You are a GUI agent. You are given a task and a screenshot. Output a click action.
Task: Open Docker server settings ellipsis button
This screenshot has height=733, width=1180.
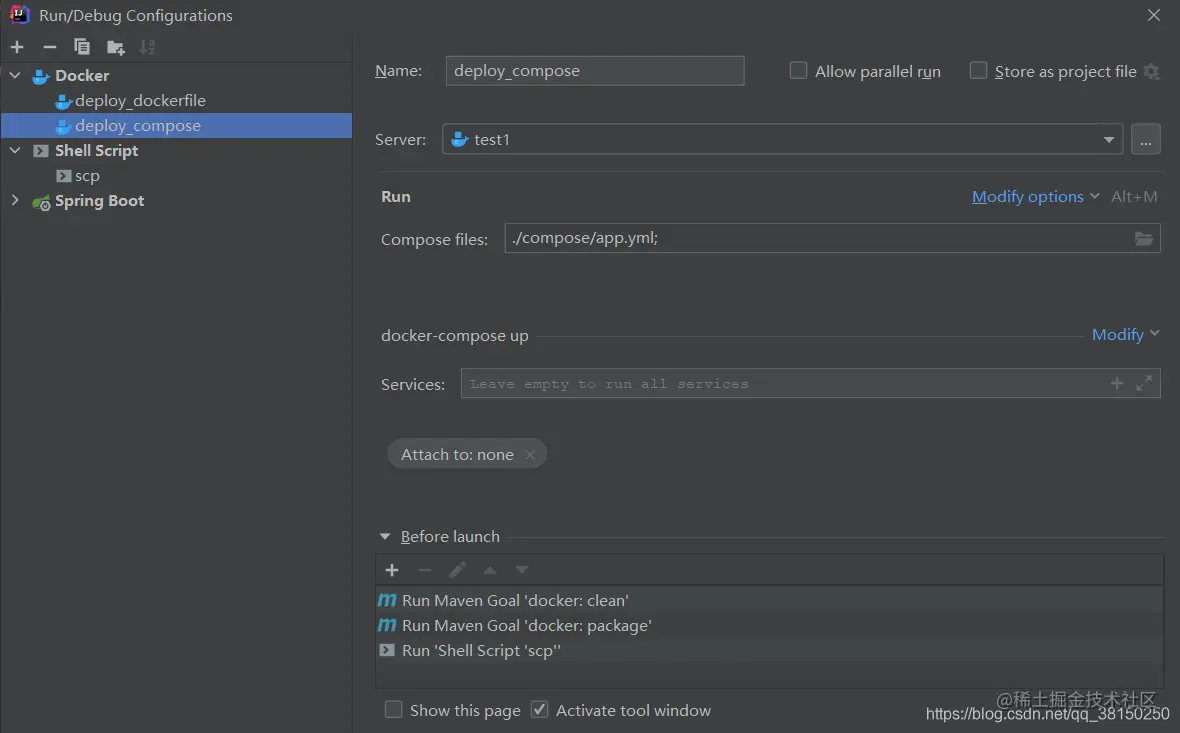click(1145, 139)
